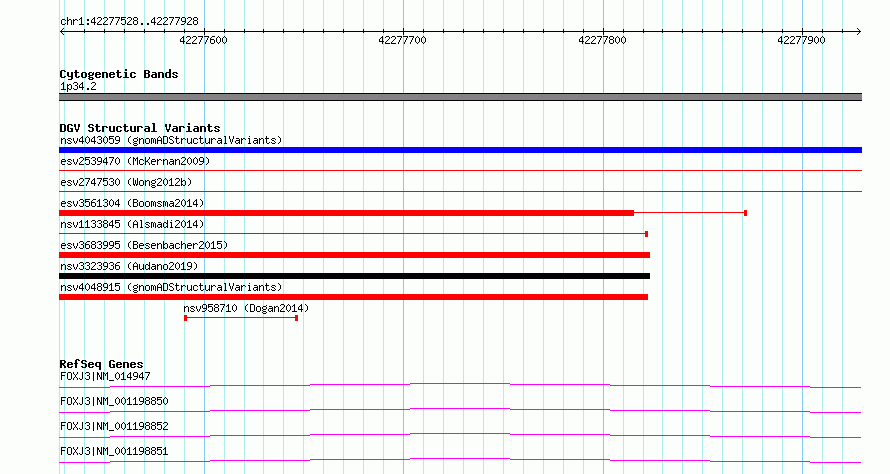
Task: Open FOXJ3|NM_001198852 transcript label
Action: coord(114,426)
